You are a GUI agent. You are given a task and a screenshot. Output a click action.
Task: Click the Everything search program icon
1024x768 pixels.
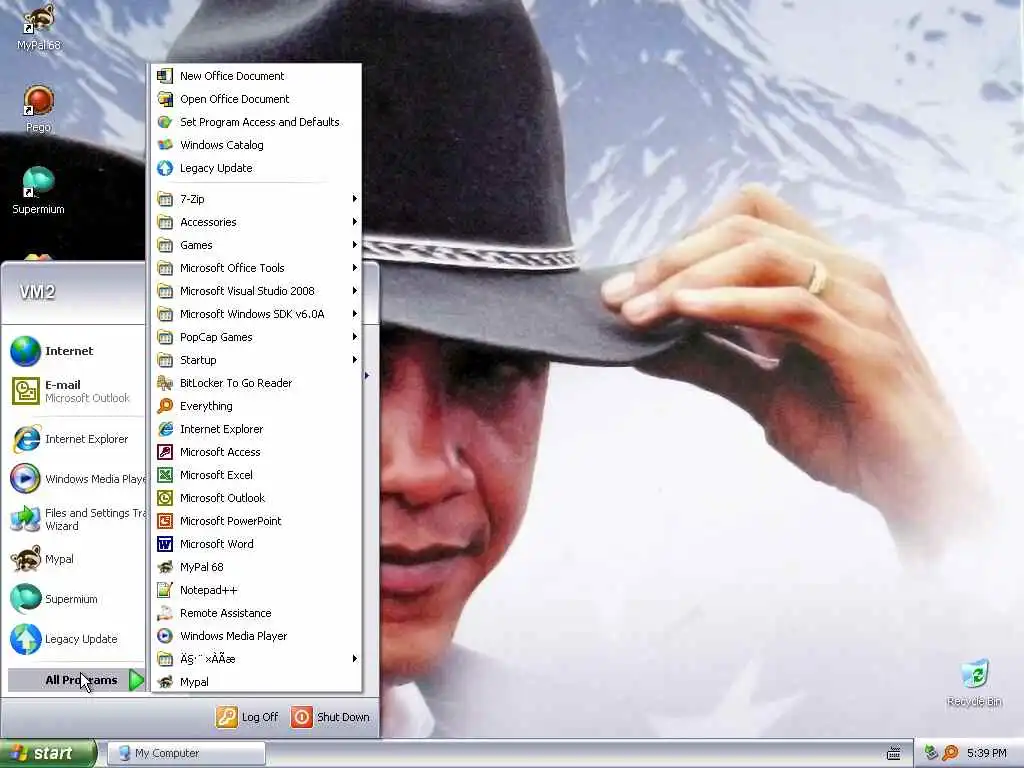tap(165, 406)
